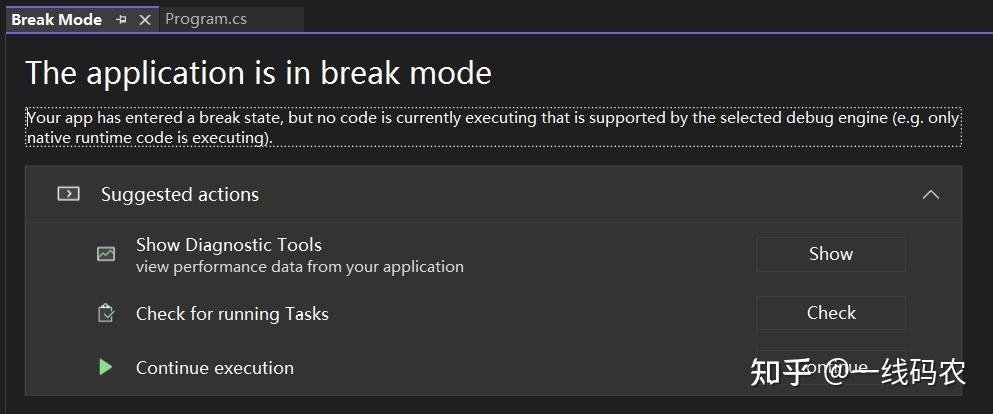Click the 'view performance data' subtitle text
Viewport: 993px width, 414px height.
point(300,267)
